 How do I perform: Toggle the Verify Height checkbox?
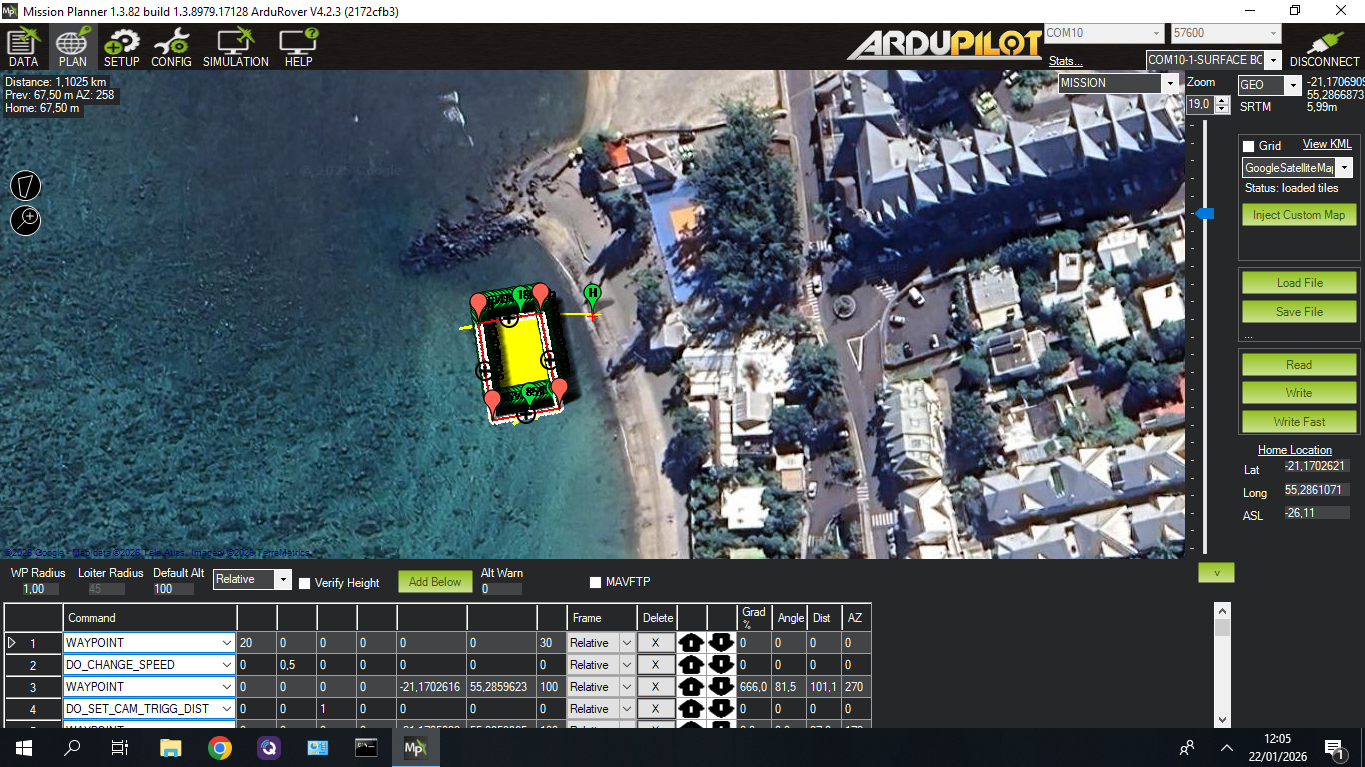(x=305, y=583)
